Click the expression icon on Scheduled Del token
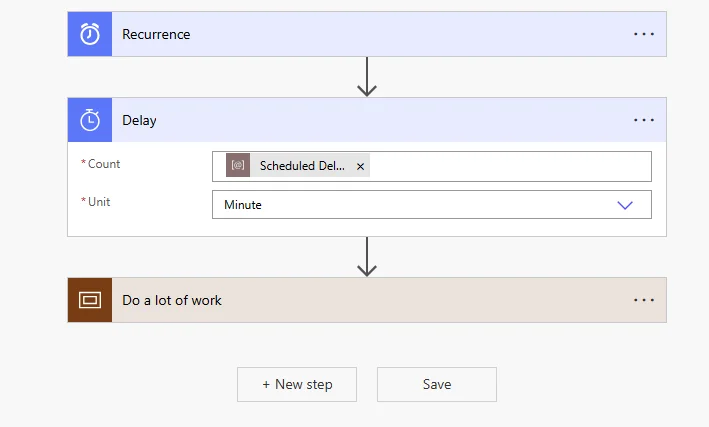The image size is (709, 427). [x=238, y=165]
